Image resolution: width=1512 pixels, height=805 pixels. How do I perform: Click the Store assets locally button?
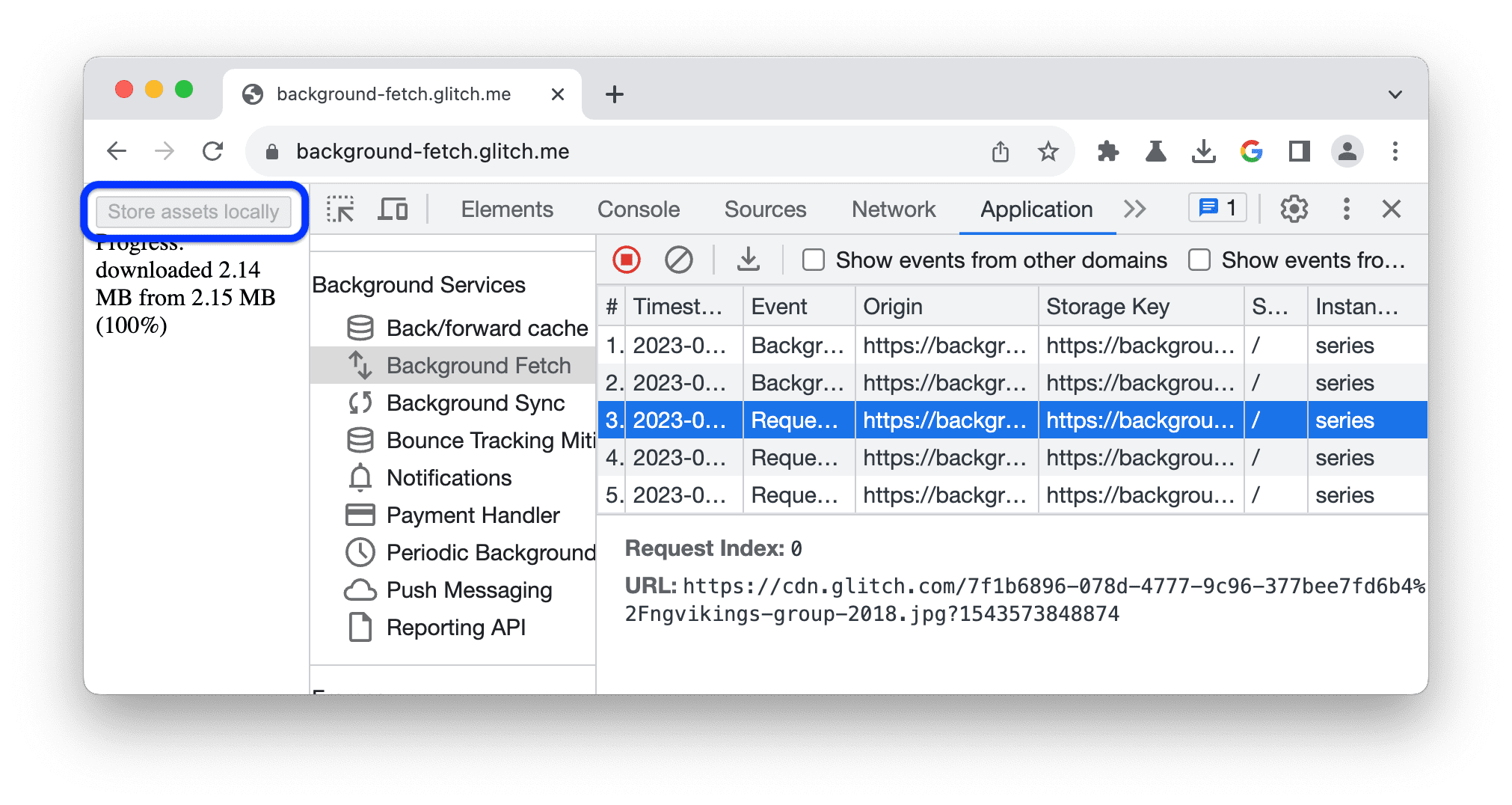click(193, 212)
